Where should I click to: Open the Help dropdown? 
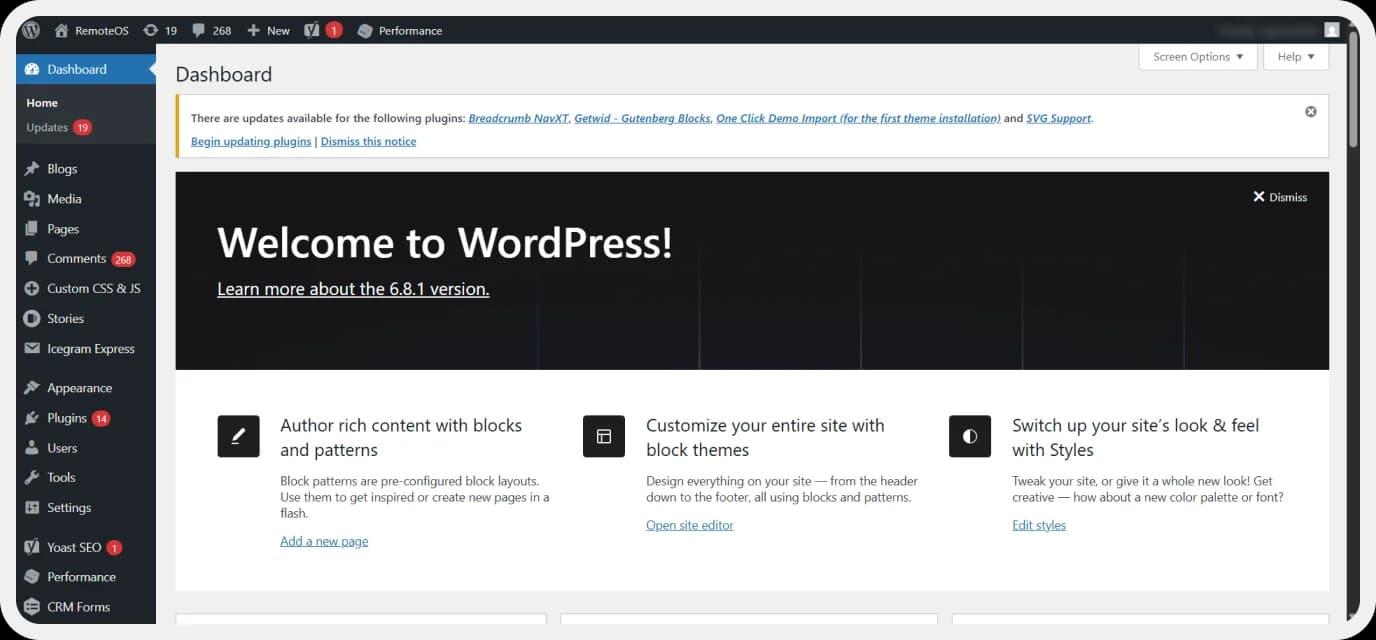(1295, 57)
